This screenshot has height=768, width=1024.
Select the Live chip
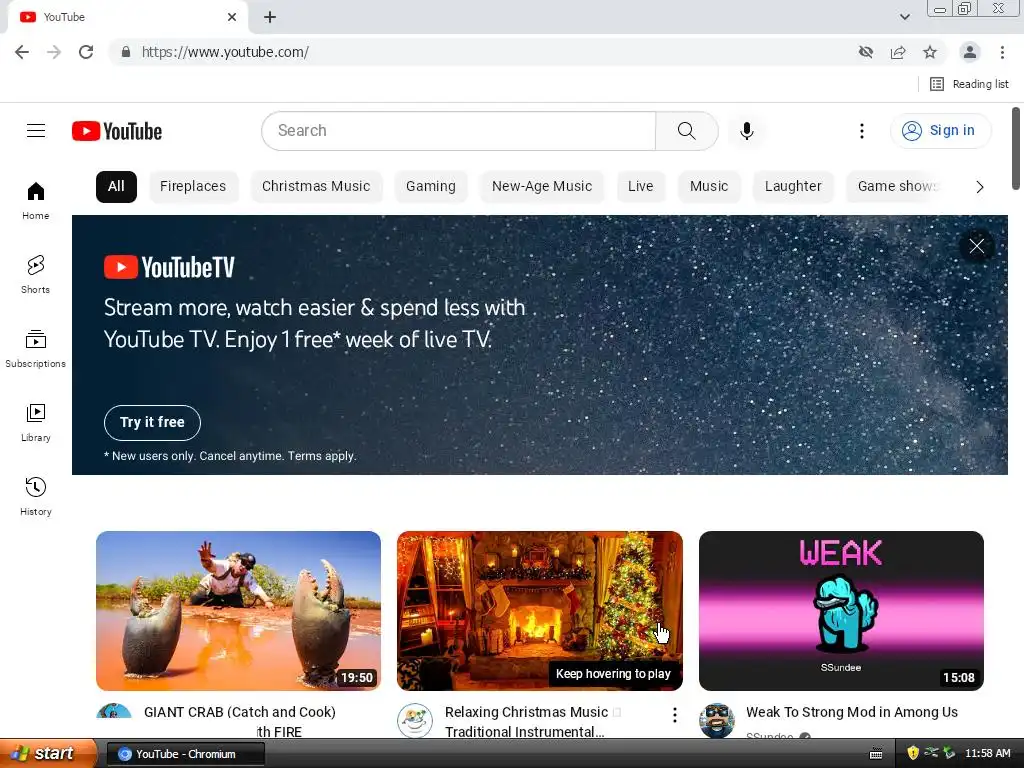click(x=641, y=186)
